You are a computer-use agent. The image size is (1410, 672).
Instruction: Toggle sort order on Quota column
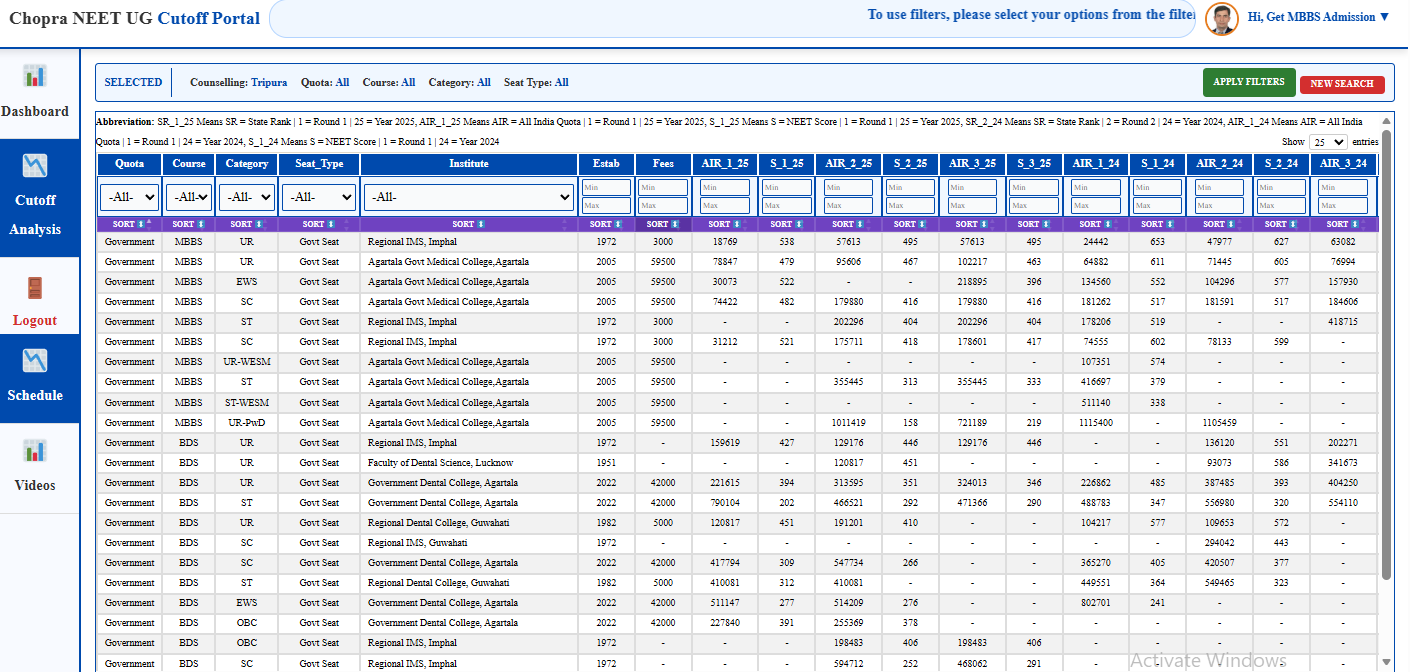129,224
